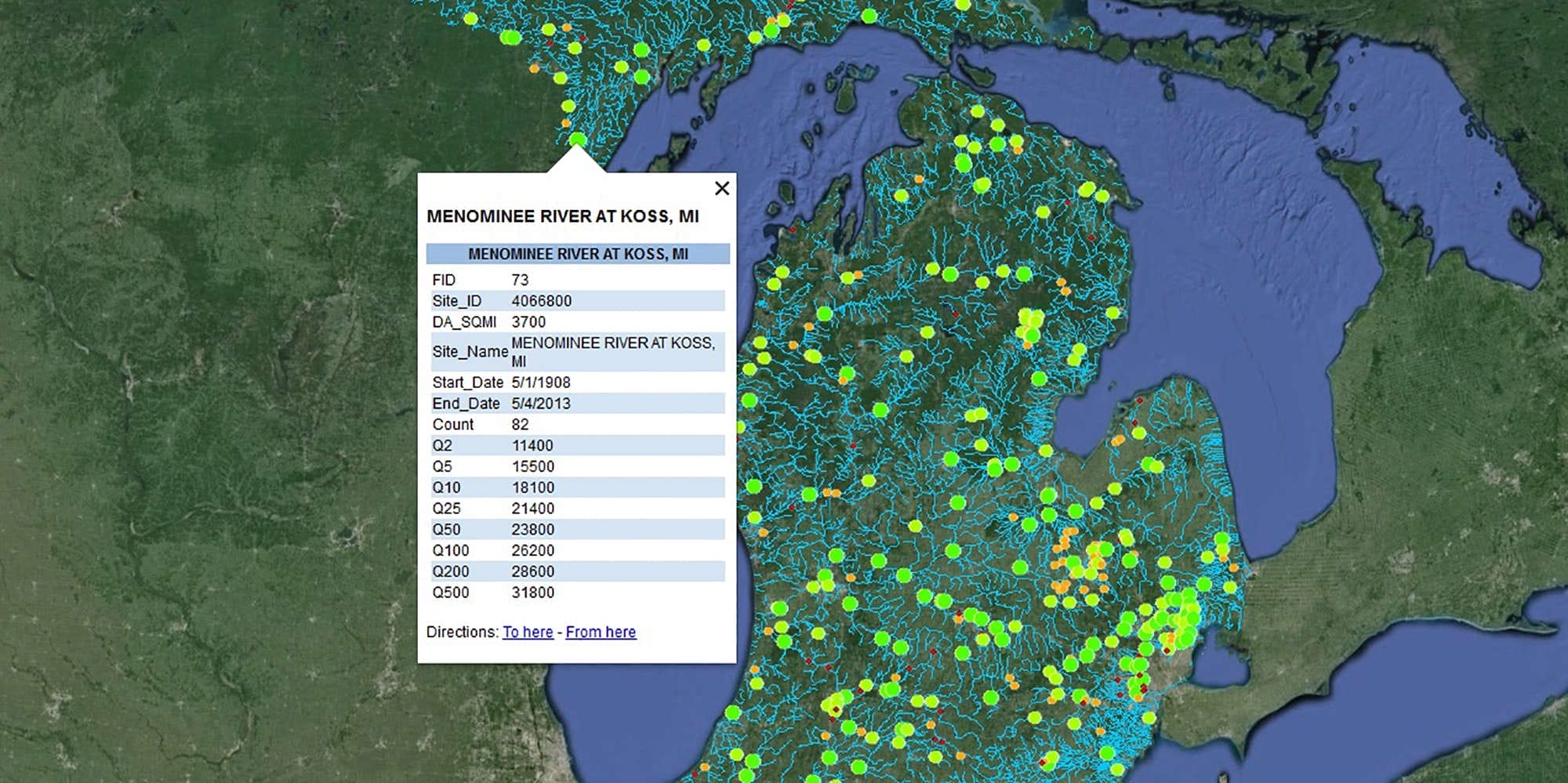Select the Q100 value 26200
The width and height of the screenshot is (1568, 783).
pos(533,551)
